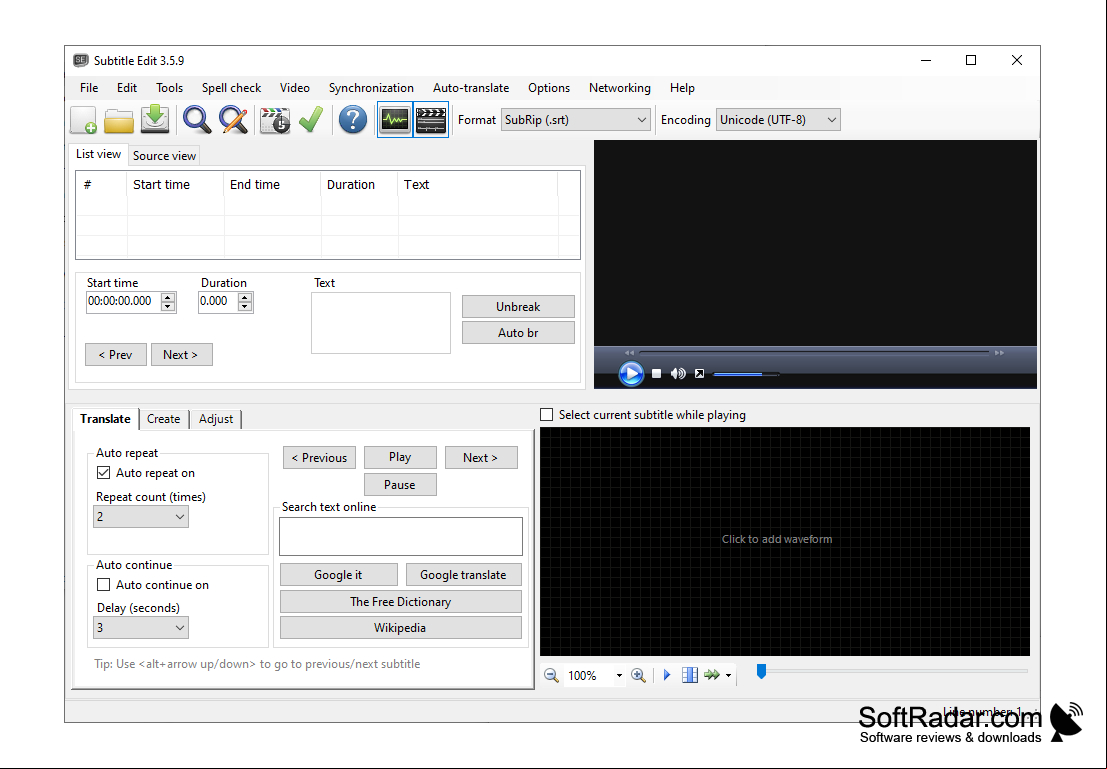This screenshot has height=769, width=1107.
Task: Click the Google it button
Action: [x=338, y=575]
